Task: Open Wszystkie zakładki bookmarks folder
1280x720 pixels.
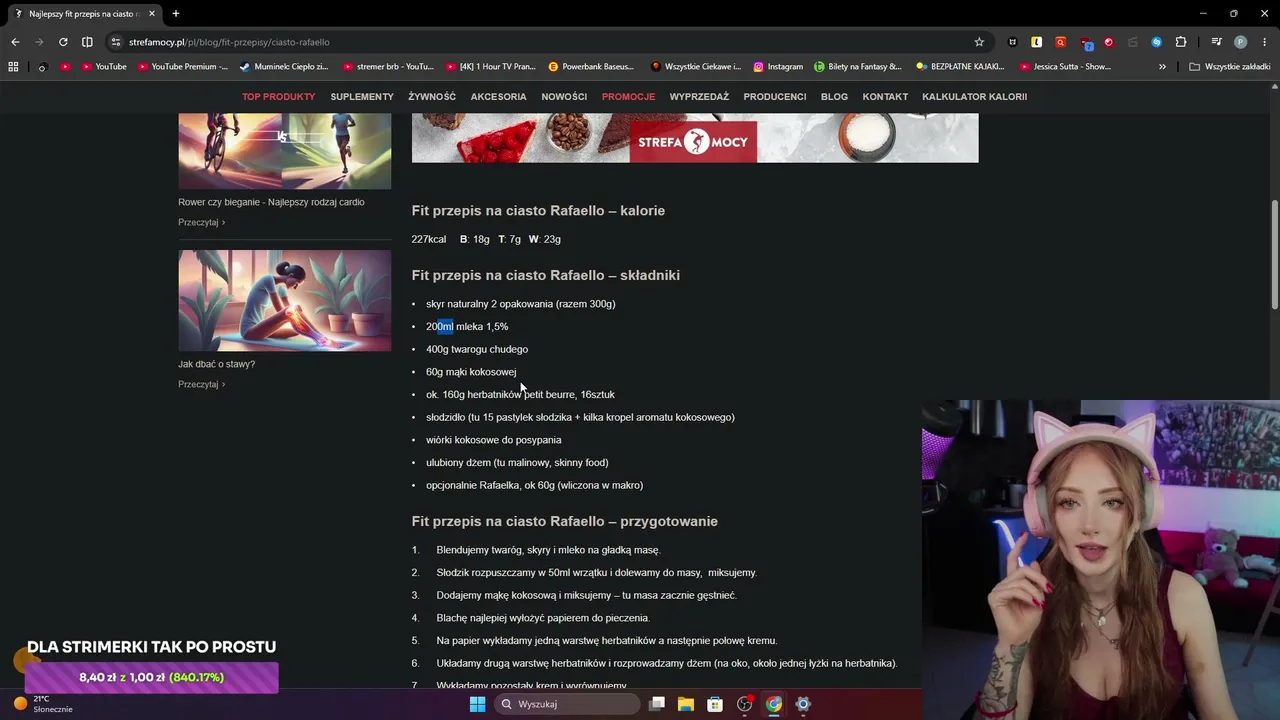Action: (1230, 67)
